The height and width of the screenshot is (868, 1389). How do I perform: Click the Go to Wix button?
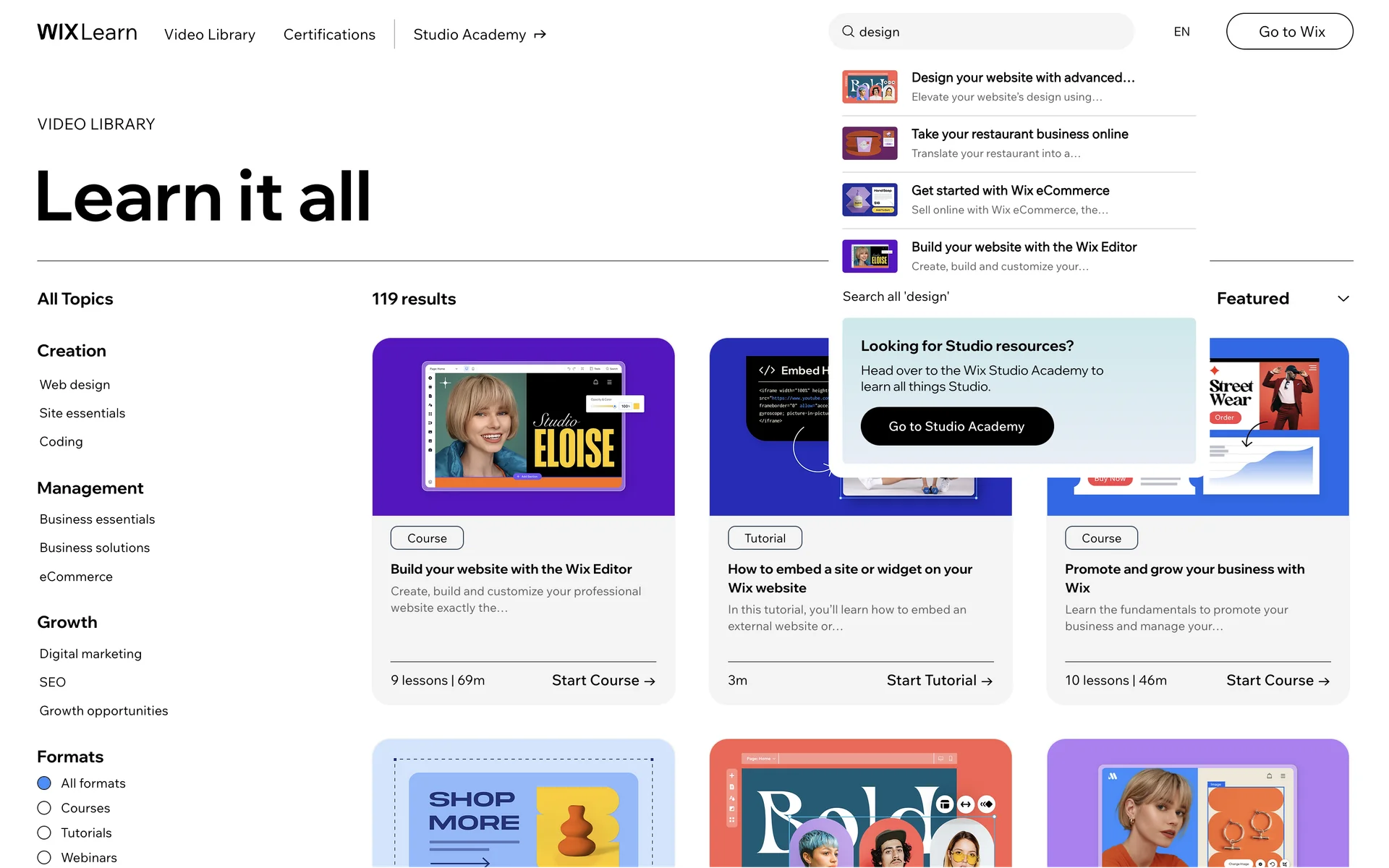(x=1289, y=31)
